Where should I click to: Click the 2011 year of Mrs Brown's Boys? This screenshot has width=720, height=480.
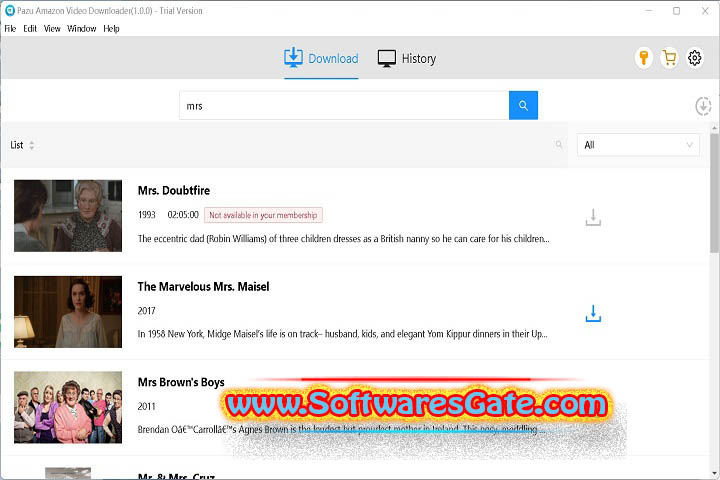[146, 407]
